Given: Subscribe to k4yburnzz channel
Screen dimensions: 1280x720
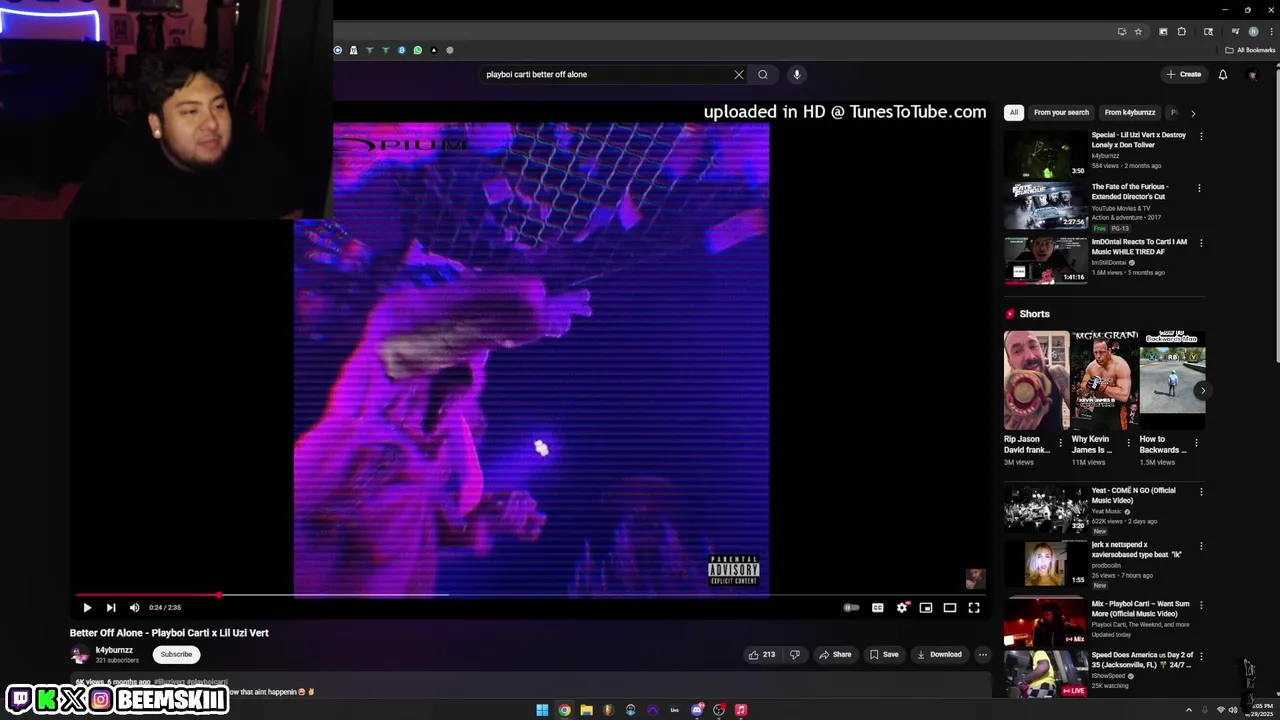Looking at the screenshot, I should point(176,654).
